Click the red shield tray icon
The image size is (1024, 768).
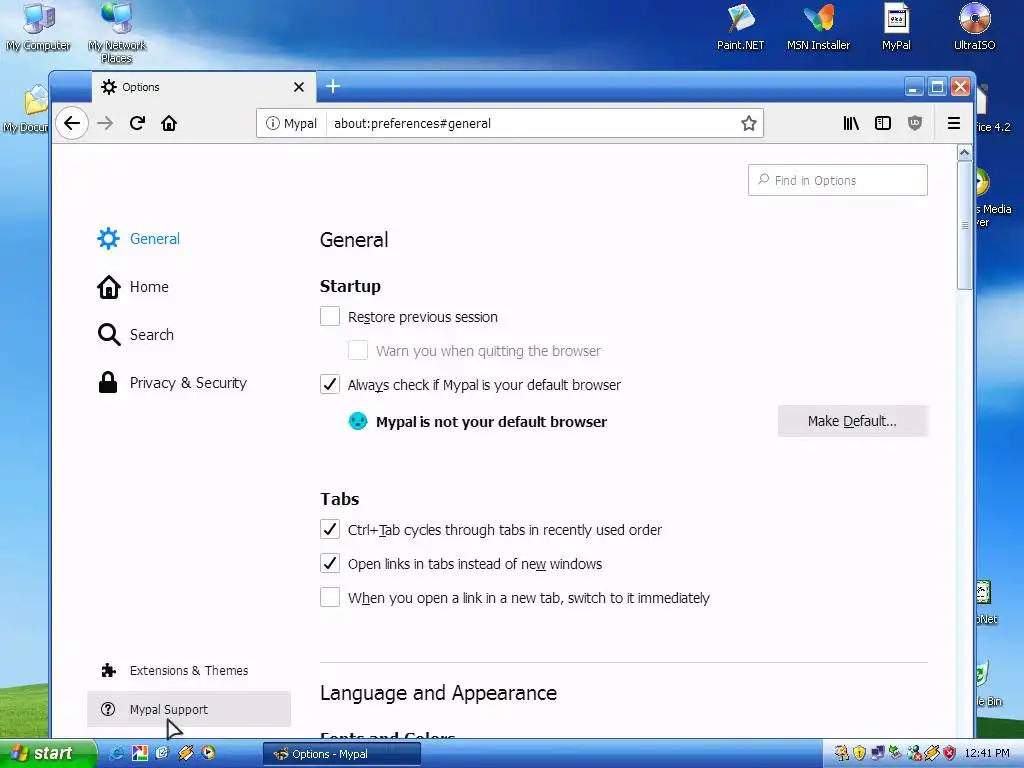(950, 753)
